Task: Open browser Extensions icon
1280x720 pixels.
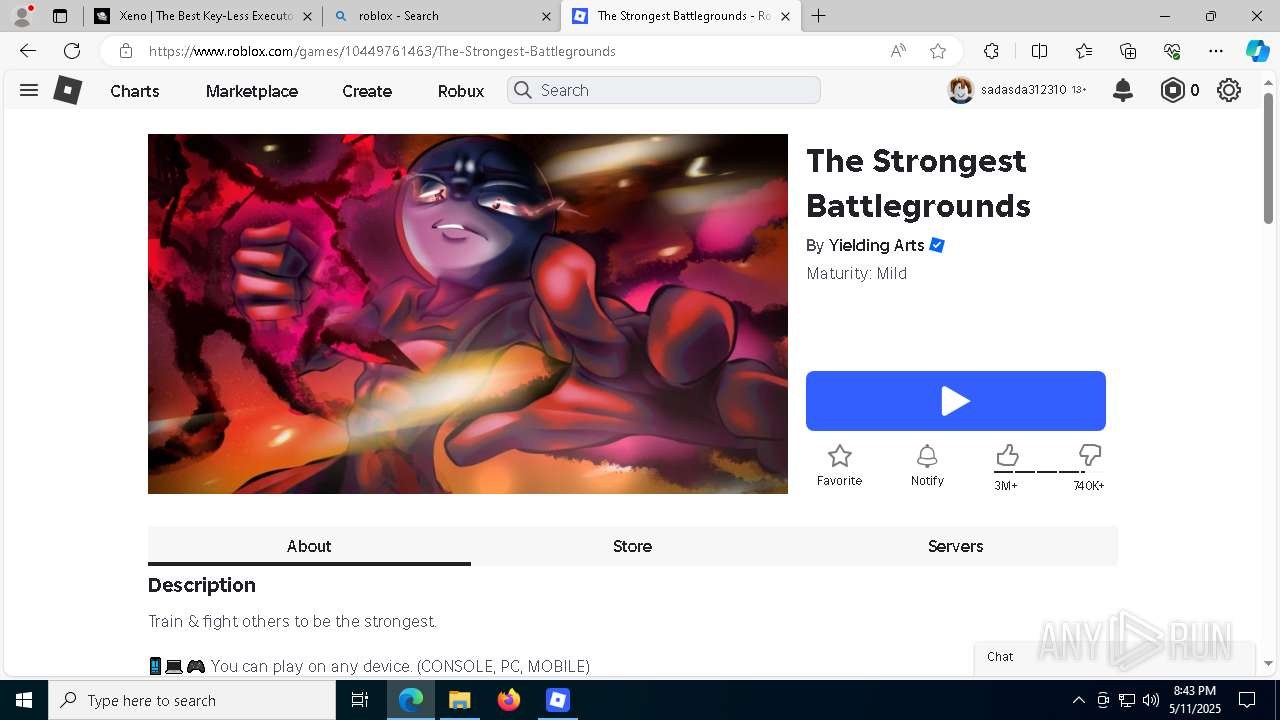Action: coord(991,51)
